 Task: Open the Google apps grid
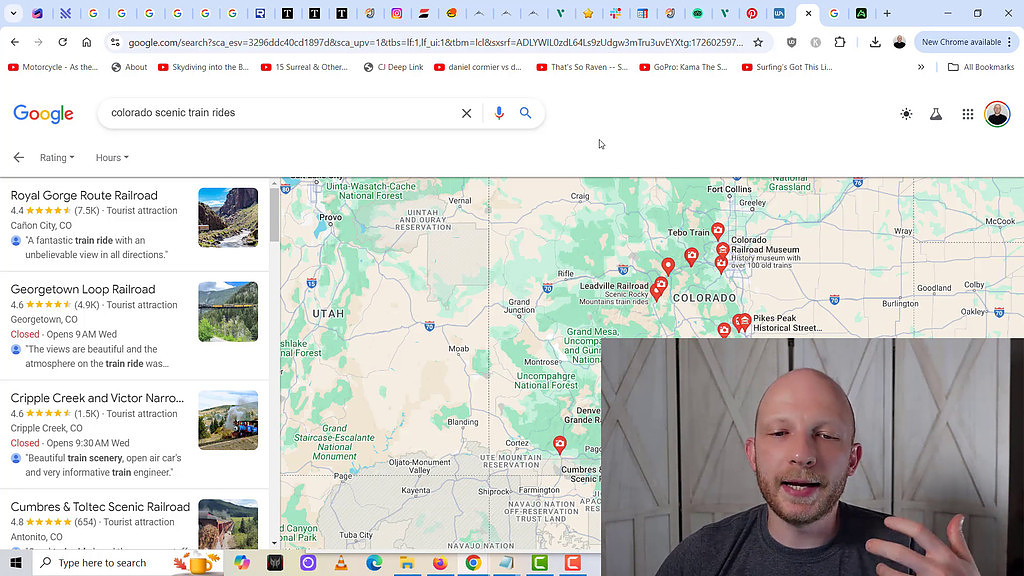(968, 114)
